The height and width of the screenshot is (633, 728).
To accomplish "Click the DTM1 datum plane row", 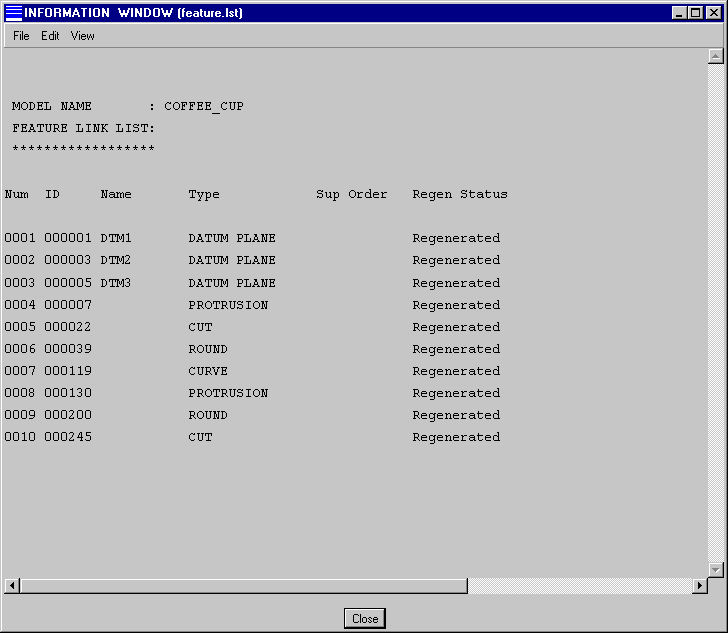I will click(x=116, y=238).
